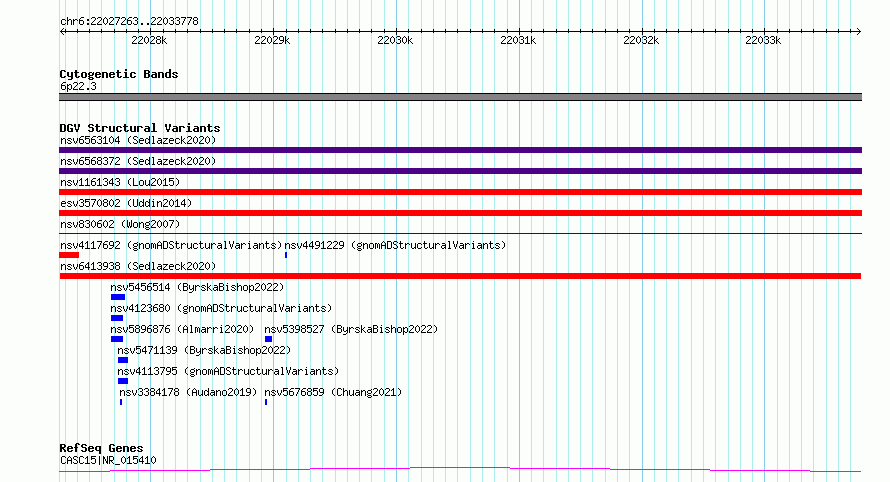Click the 6p22.3 band label
The height and width of the screenshot is (482, 890).
point(78,86)
